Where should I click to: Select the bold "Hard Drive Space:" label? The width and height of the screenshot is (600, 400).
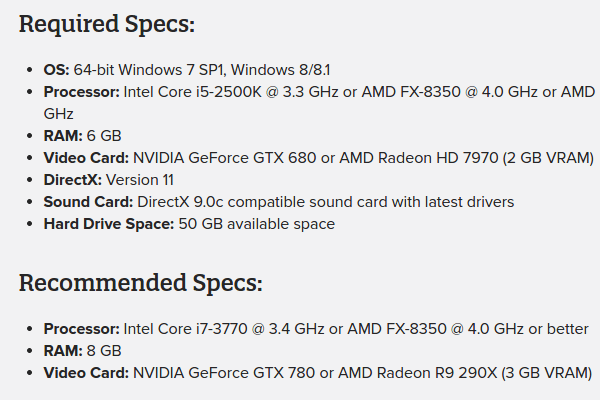click(x=109, y=224)
